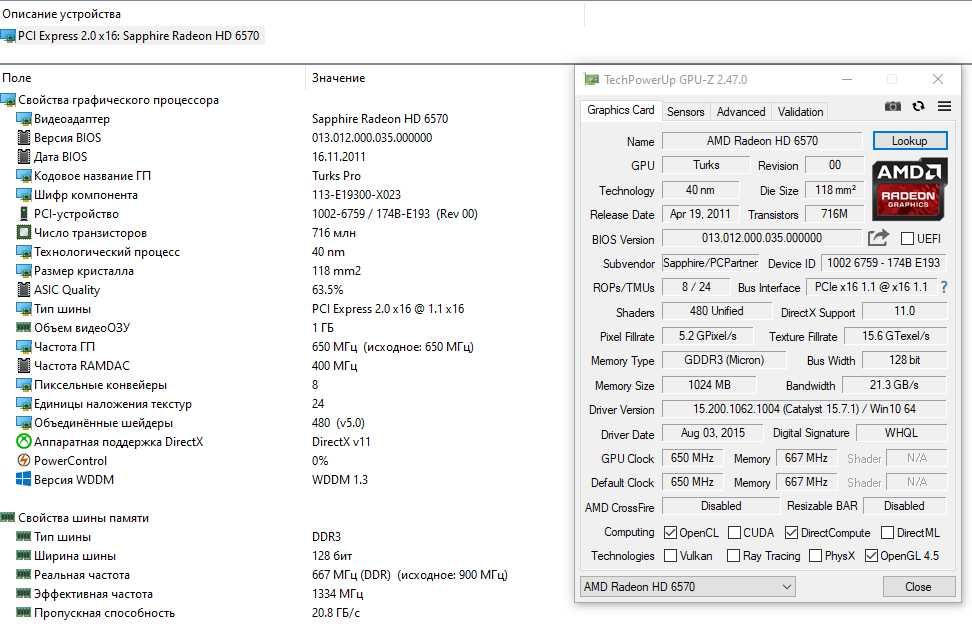Click icon beside Число транзисторов
972x636 pixels.
(x=24, y=232)
